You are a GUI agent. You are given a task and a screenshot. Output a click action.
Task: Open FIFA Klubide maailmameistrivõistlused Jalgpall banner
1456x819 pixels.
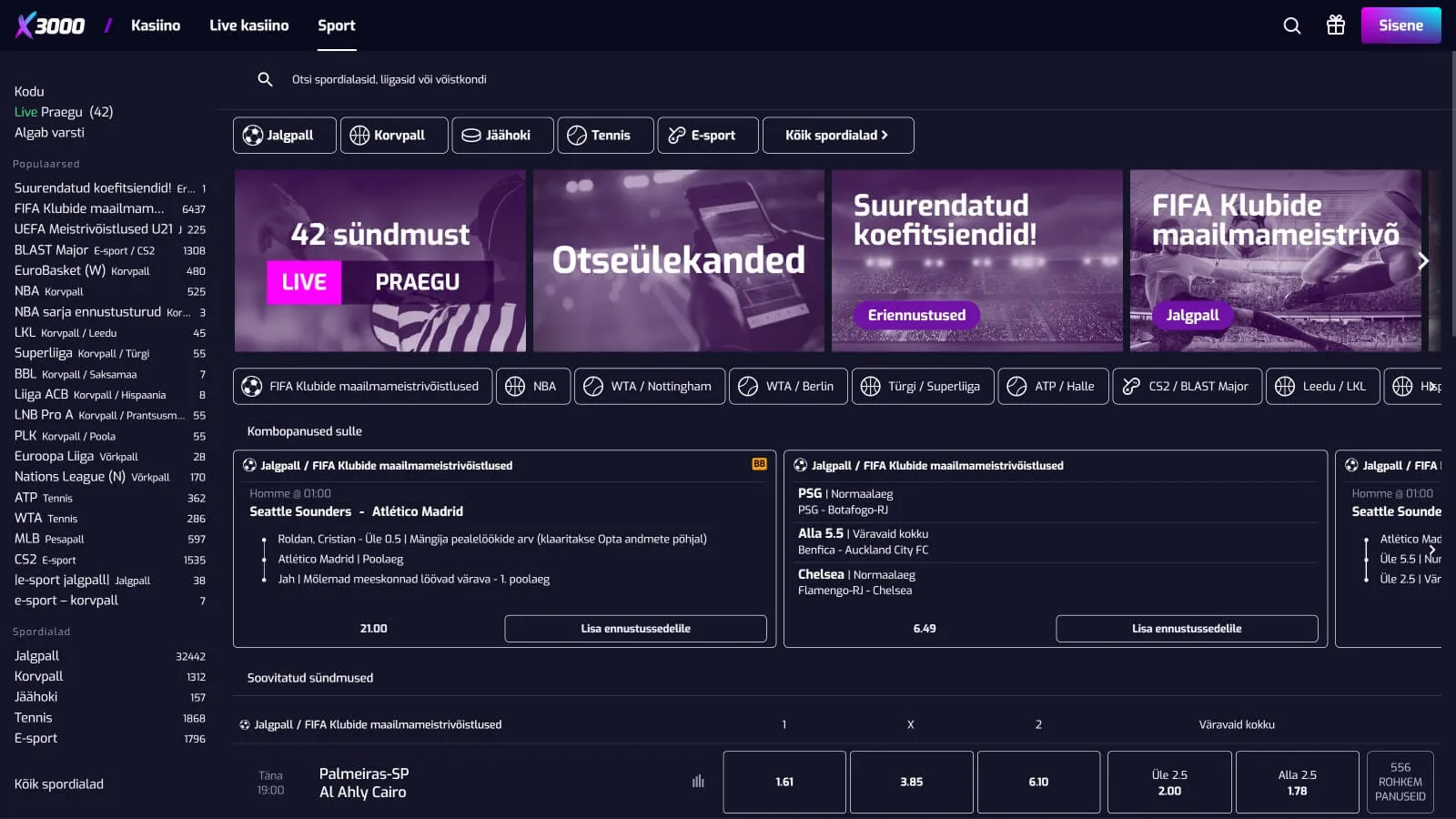coord(1276,260)
